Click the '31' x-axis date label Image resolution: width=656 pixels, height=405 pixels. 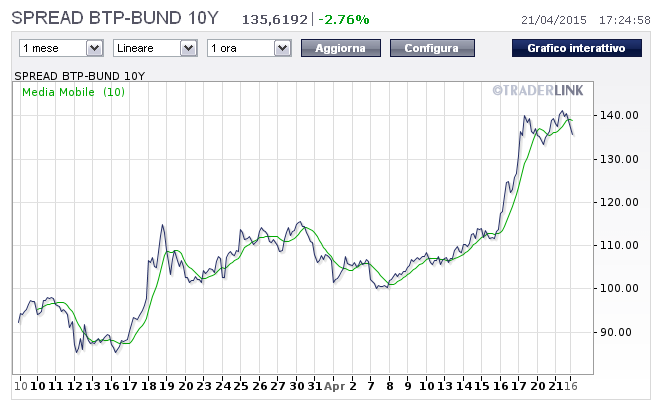click(x=315, y=386)
